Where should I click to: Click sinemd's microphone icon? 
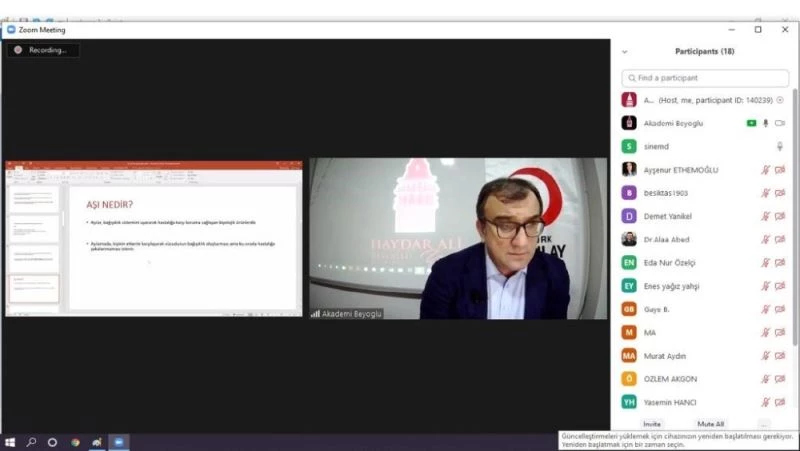pos(780,146)
